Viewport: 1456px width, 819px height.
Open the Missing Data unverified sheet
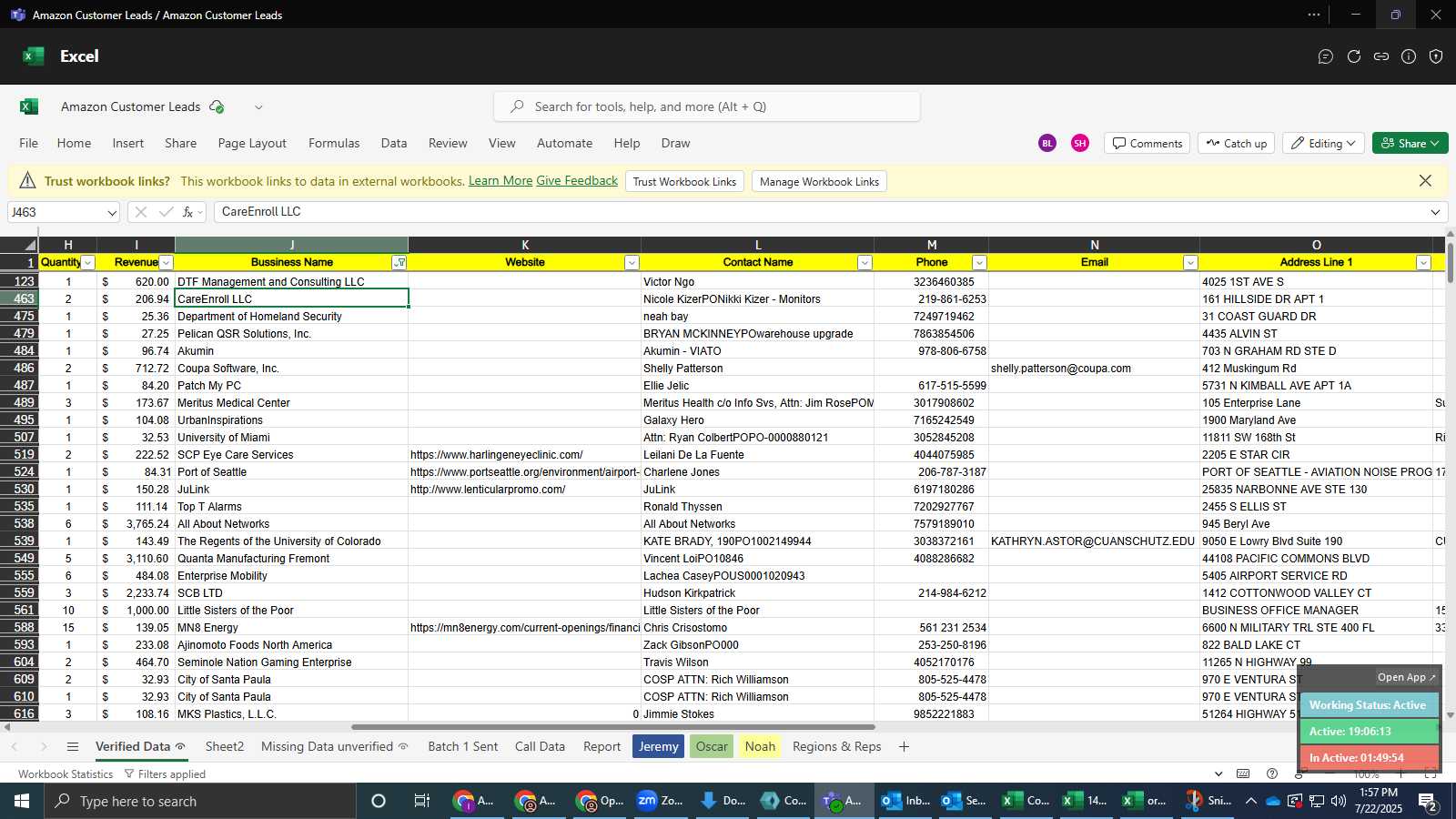tap(334, 746)
